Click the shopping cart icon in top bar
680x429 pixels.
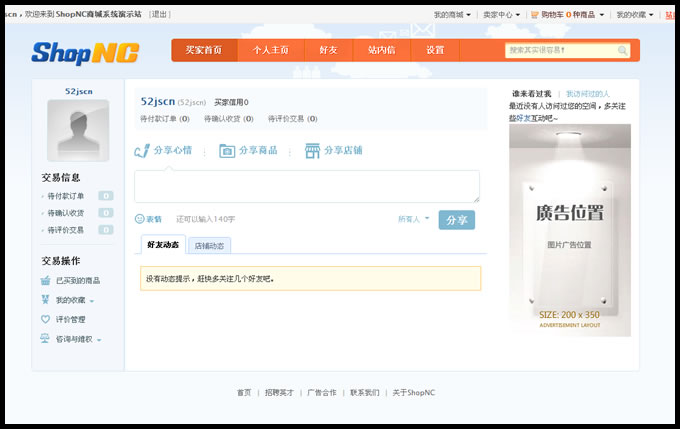535,15
